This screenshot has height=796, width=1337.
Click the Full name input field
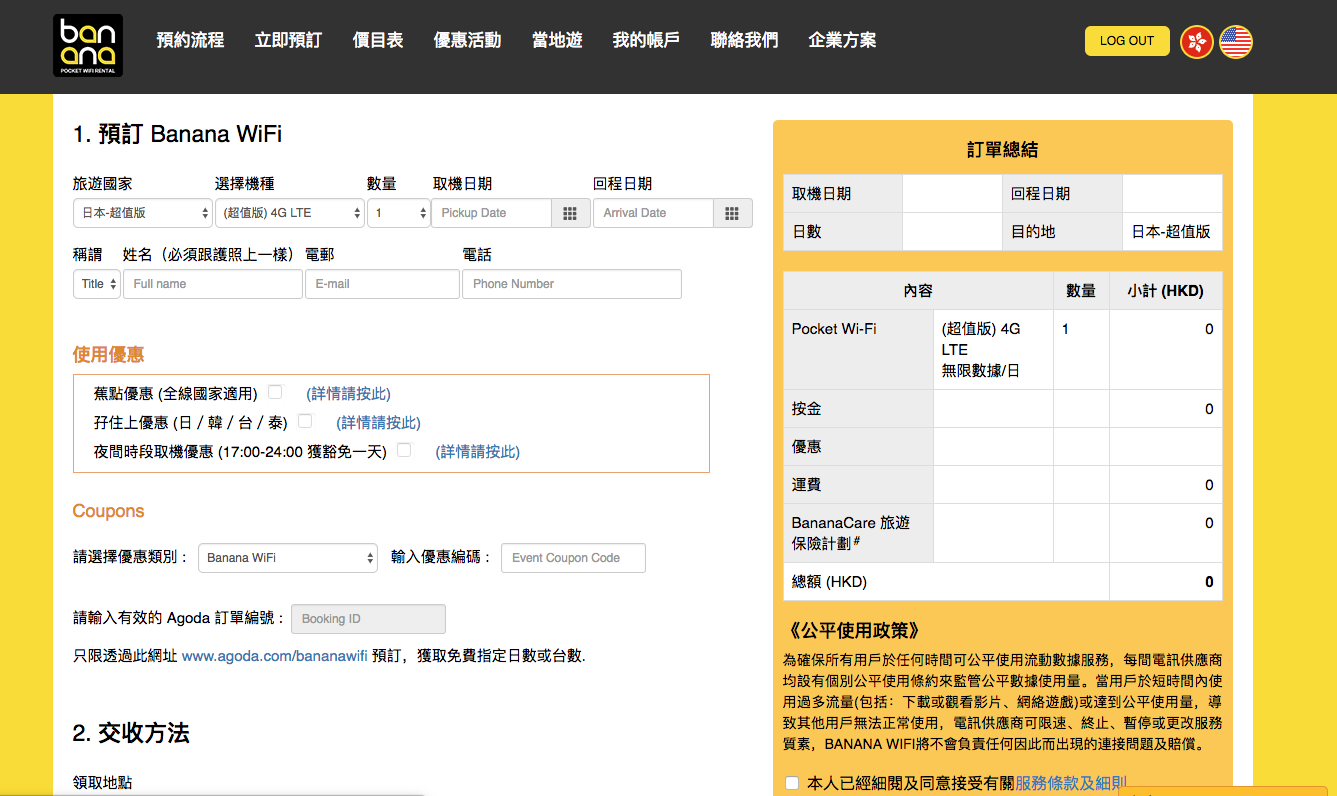point(213,284)
